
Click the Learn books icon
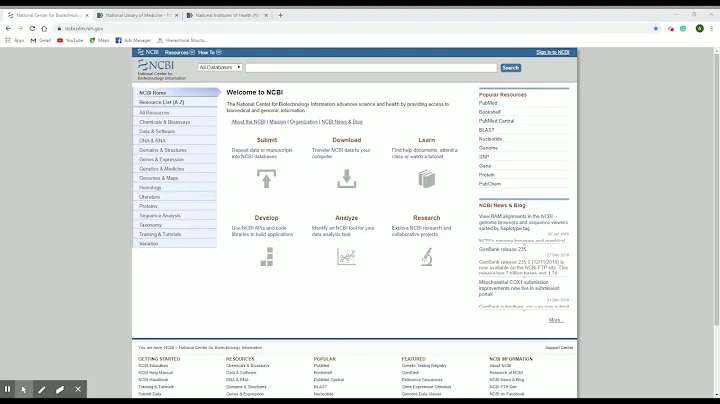[x=427, y=179]
